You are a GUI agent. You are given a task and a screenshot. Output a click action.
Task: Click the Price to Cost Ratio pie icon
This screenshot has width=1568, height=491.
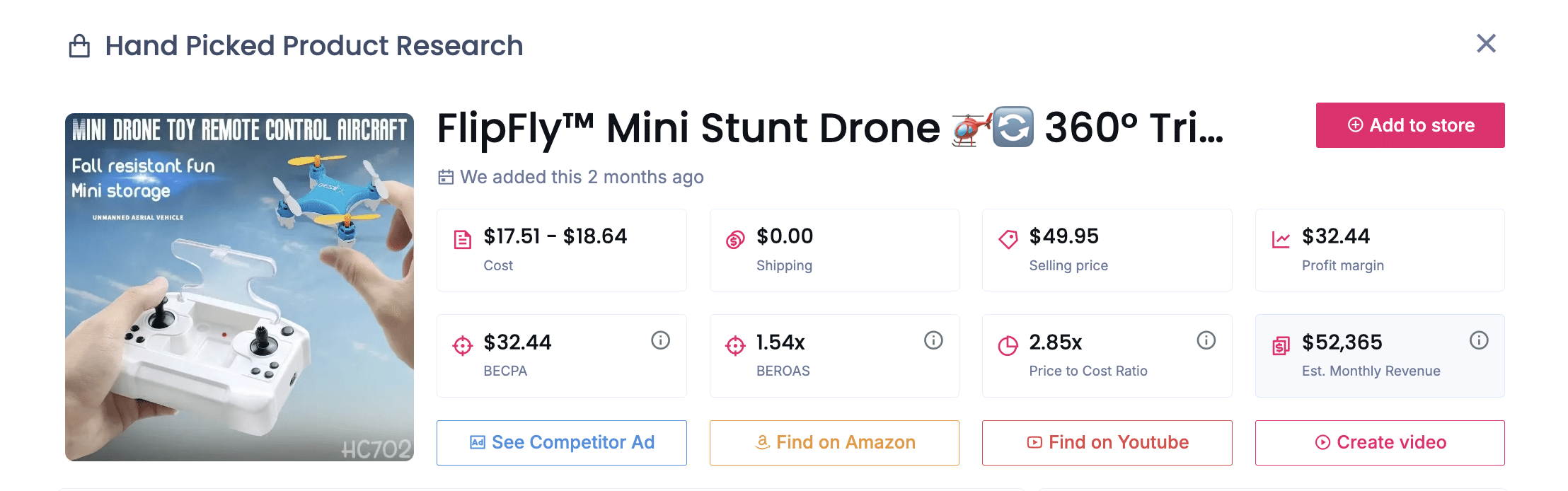coord(1008,346)
